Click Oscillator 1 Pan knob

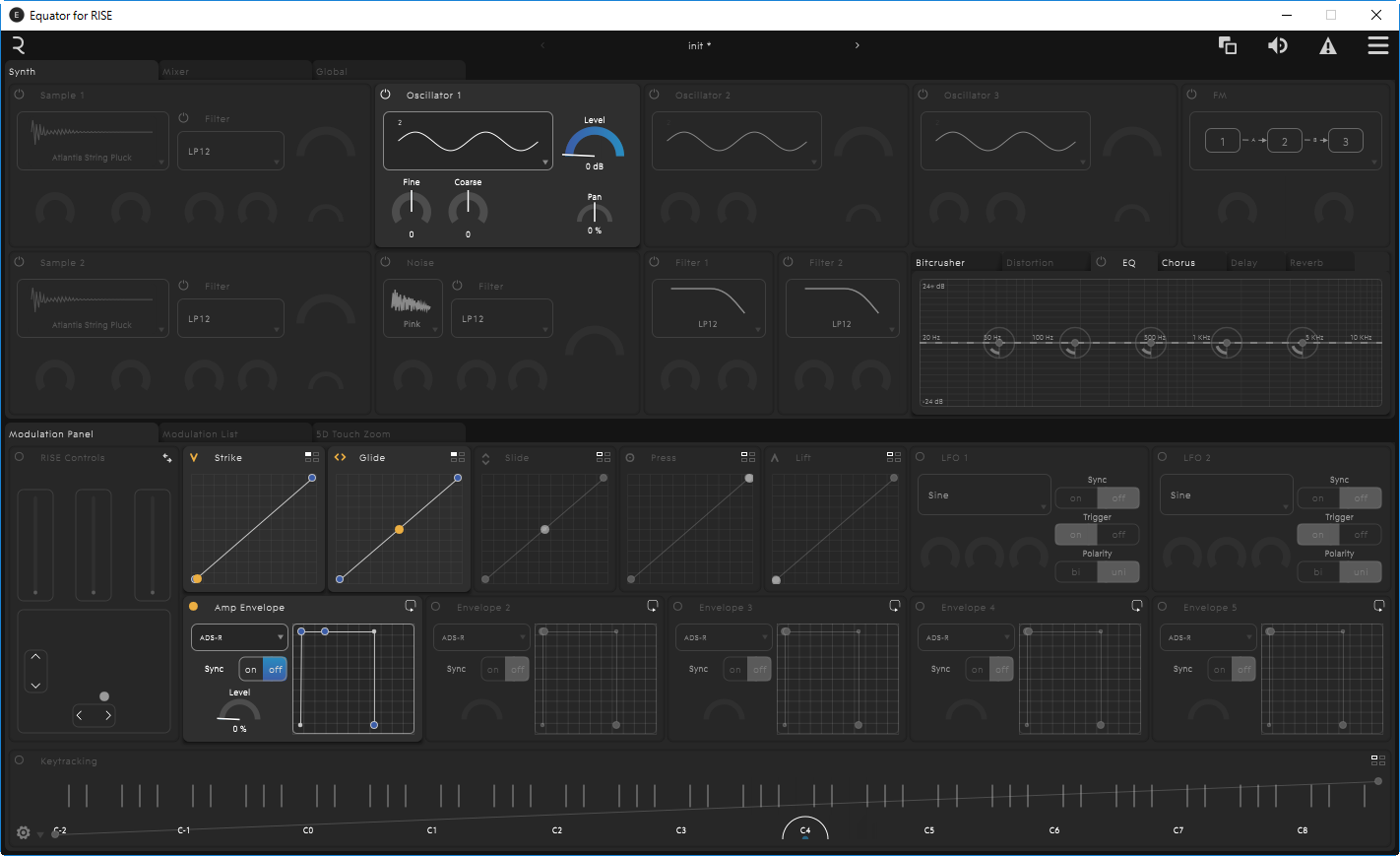(x=595, y=213)
